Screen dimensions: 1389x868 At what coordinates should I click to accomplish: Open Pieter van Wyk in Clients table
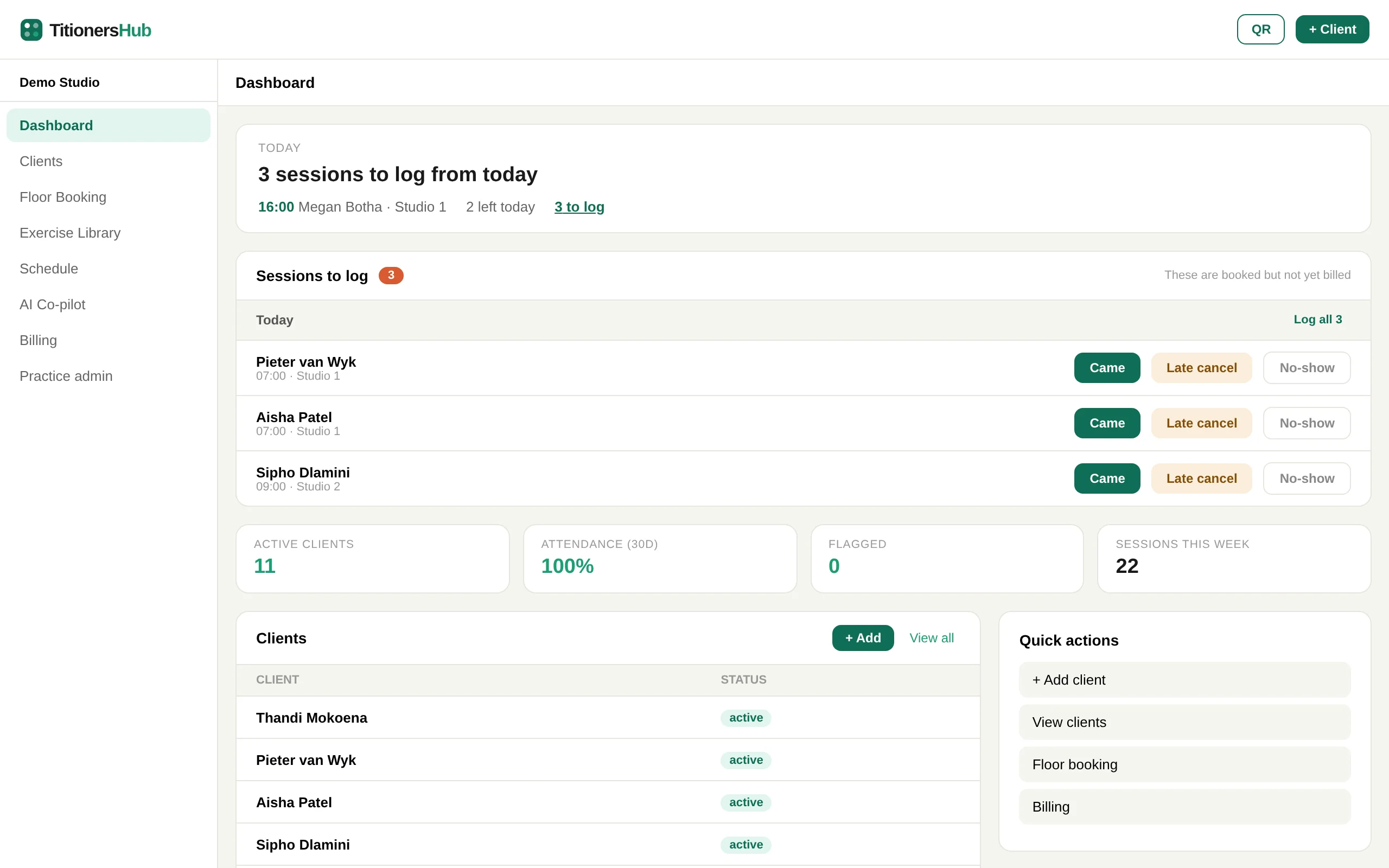[608, 760]
